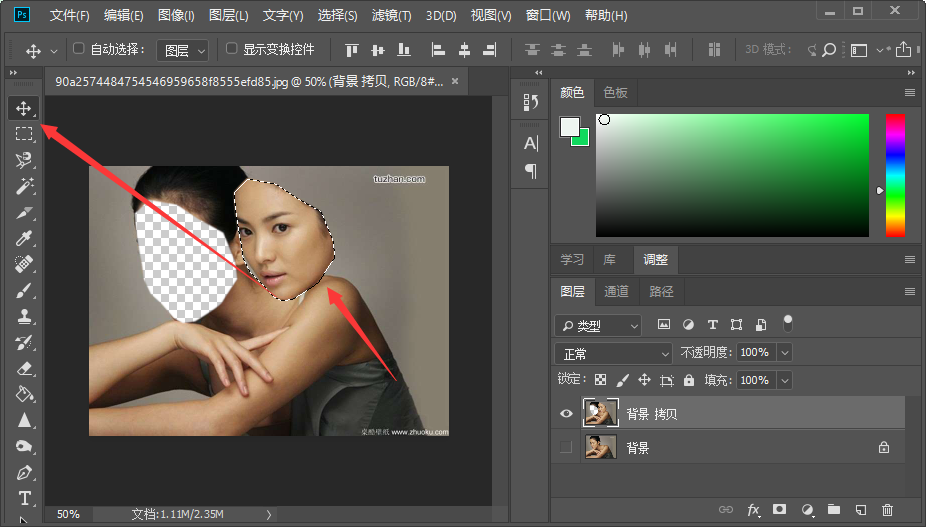Filter layers for type layers
926x527 pixels.
713,324
